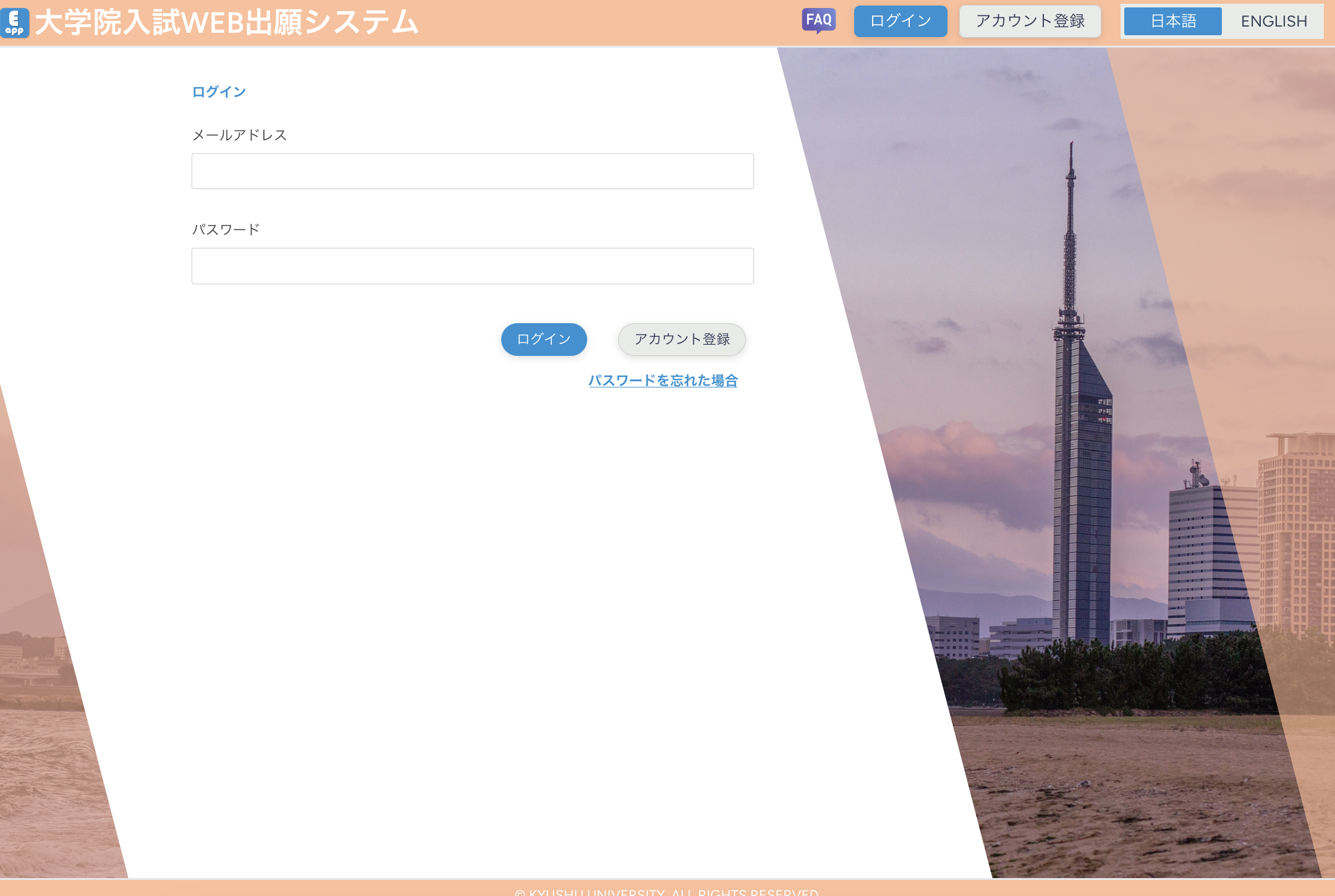1335x896 pixels.
Task: Click the 大学院入試WEB出願システム site title
Action: 227,22
